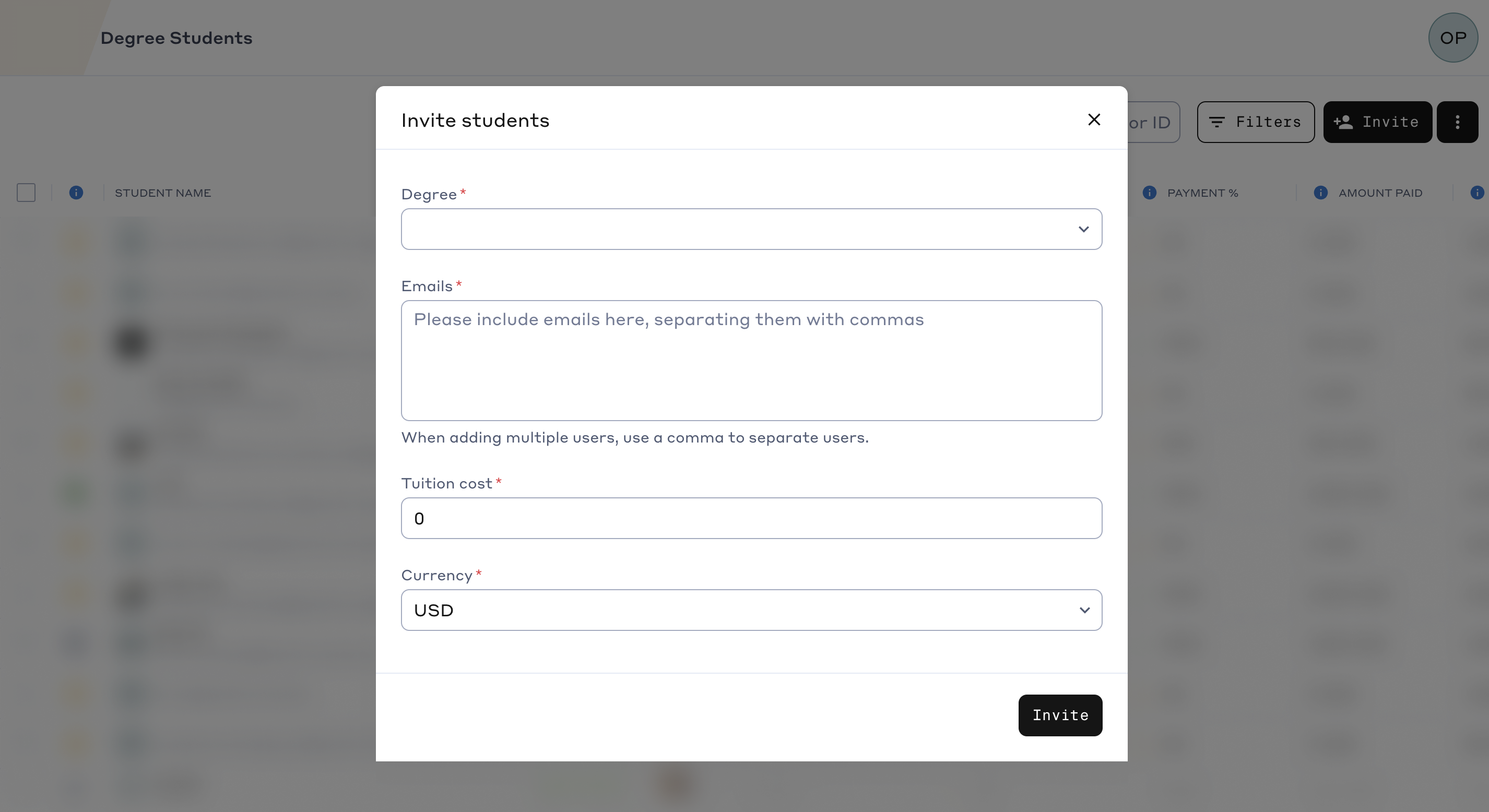Image resolution: width=1489 pixels, height=812 pixels.
Task: Click info icon next to Amount Paid
Action: (1320, 193)
